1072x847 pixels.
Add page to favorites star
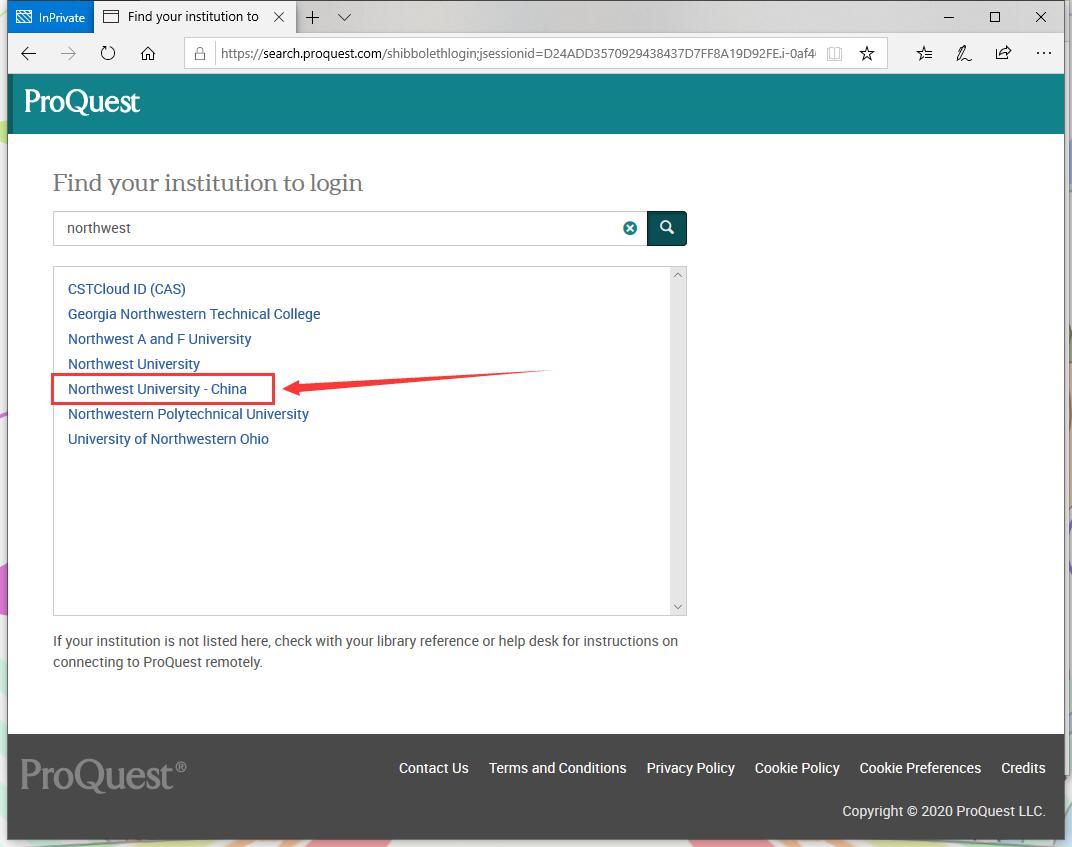pos(867,54)
